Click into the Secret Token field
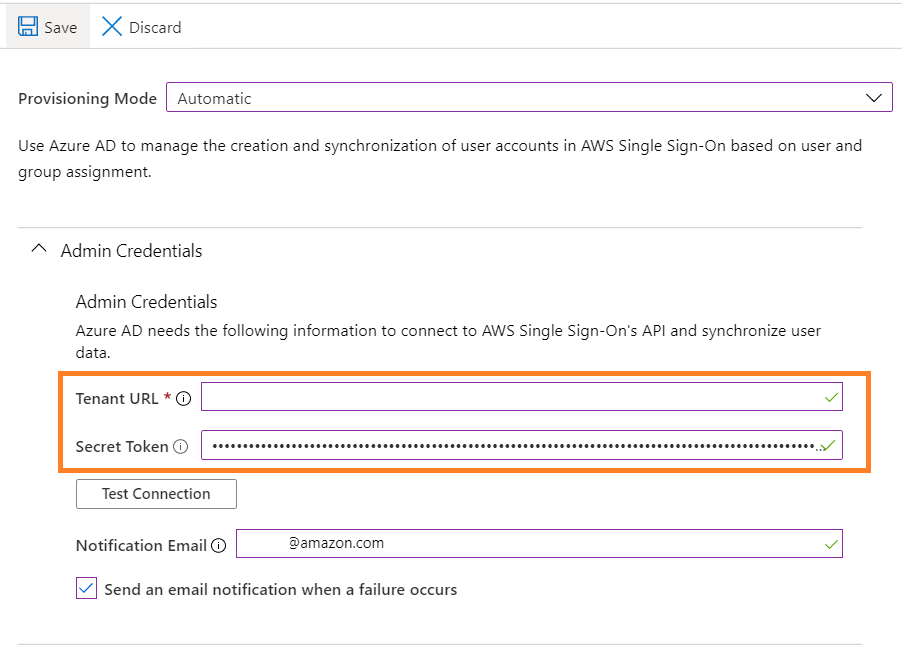 pyautogui.click(x=510, y=446)
